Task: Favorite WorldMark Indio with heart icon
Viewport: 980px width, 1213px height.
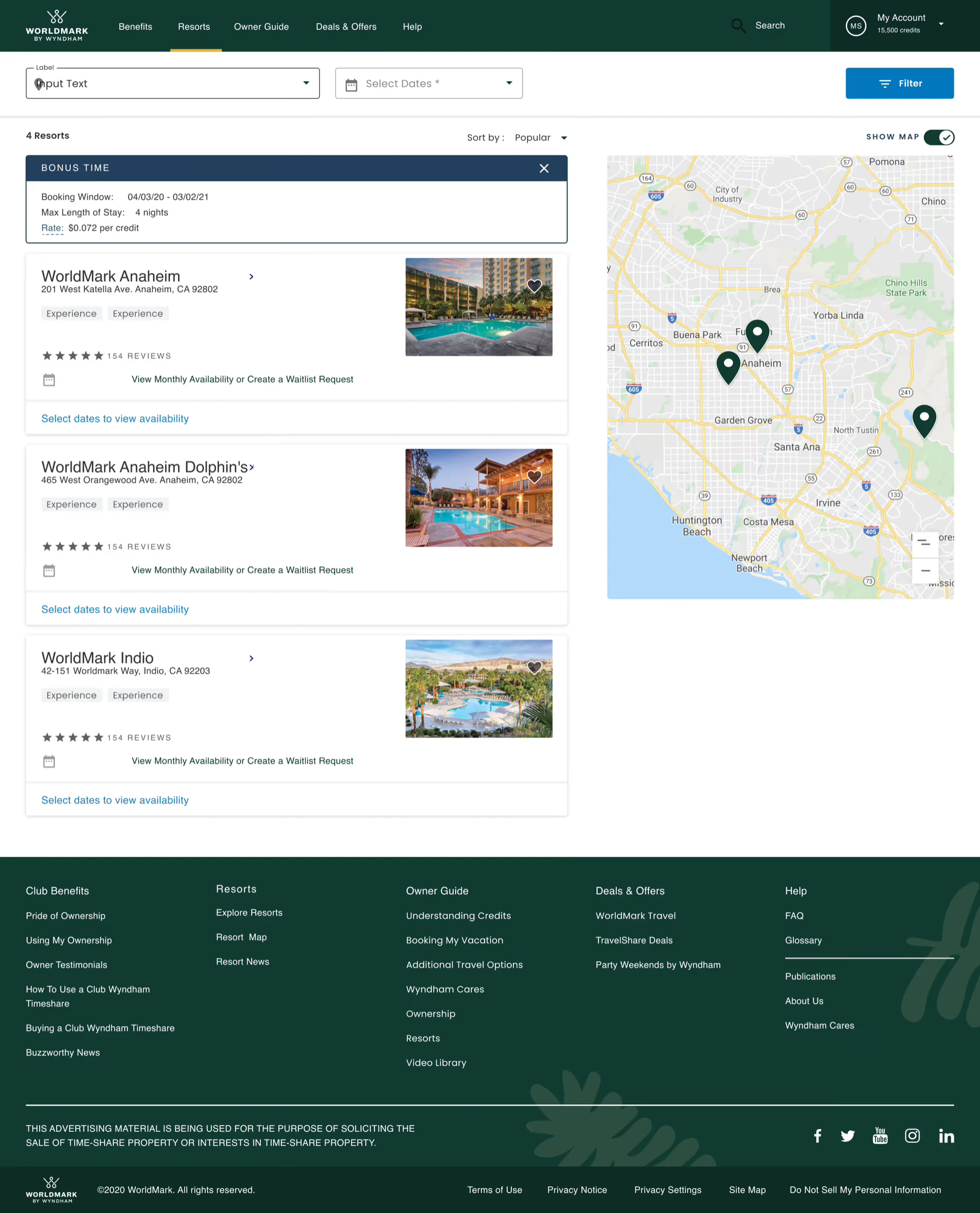Action: pos(534,667)
